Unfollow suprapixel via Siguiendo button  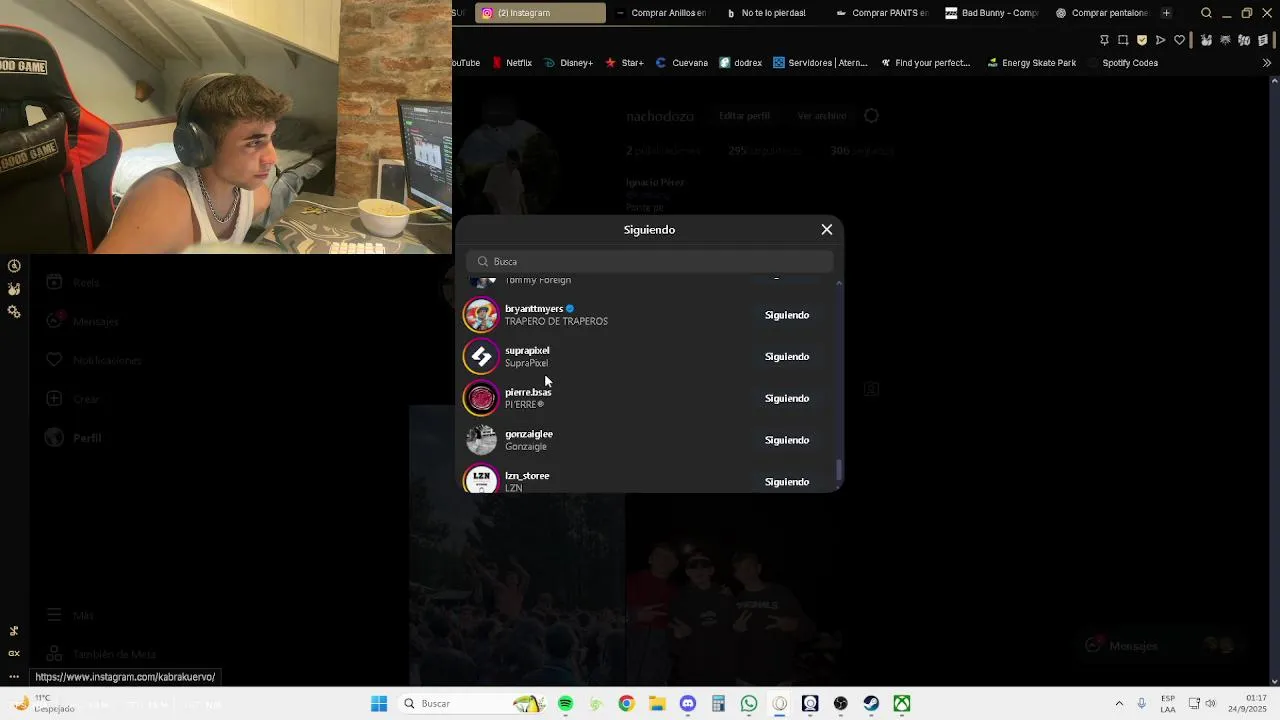787,357
